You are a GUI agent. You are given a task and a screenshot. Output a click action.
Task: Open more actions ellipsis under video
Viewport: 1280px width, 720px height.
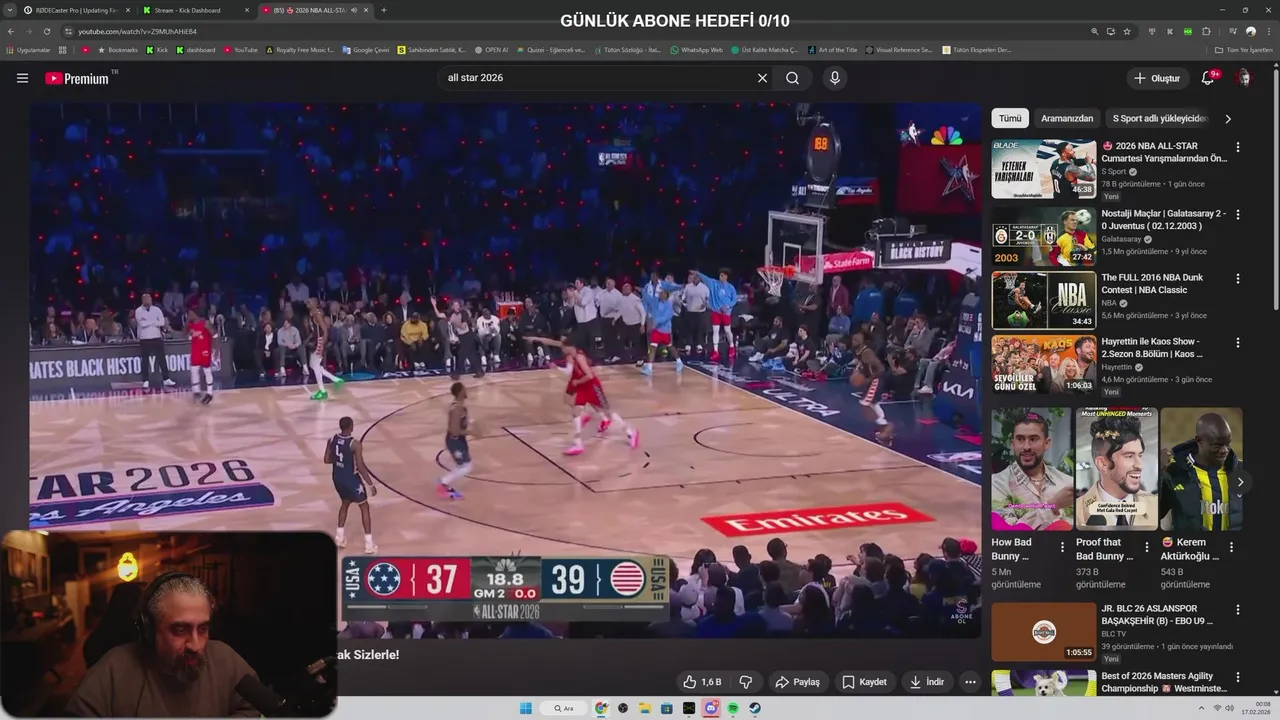coord(970,682)
